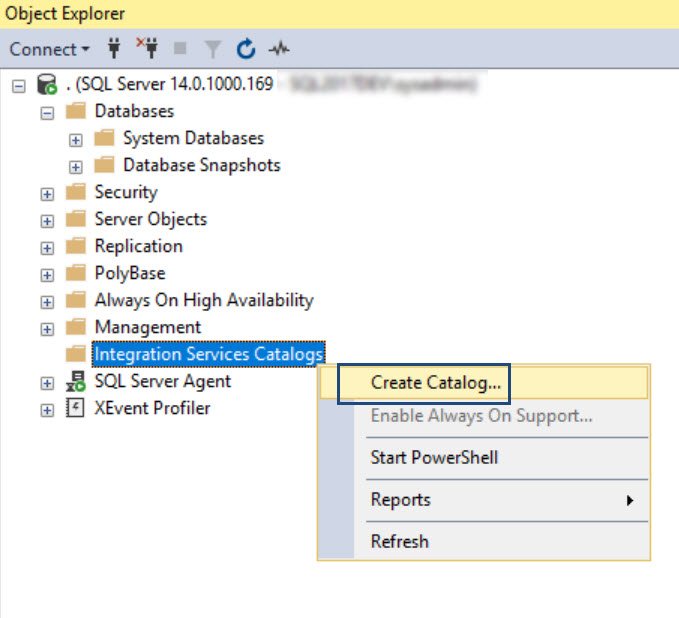This screenshot has width=679, height=618.
Task: Expand Always On High Availability
Action: click(47, 302)
